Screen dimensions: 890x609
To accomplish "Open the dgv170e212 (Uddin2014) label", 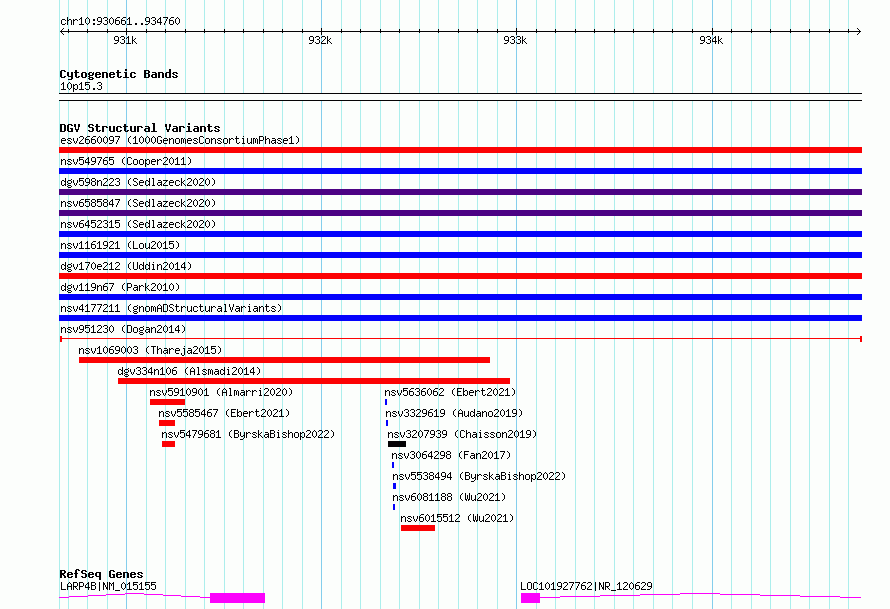I will click(x=126, y=266).
